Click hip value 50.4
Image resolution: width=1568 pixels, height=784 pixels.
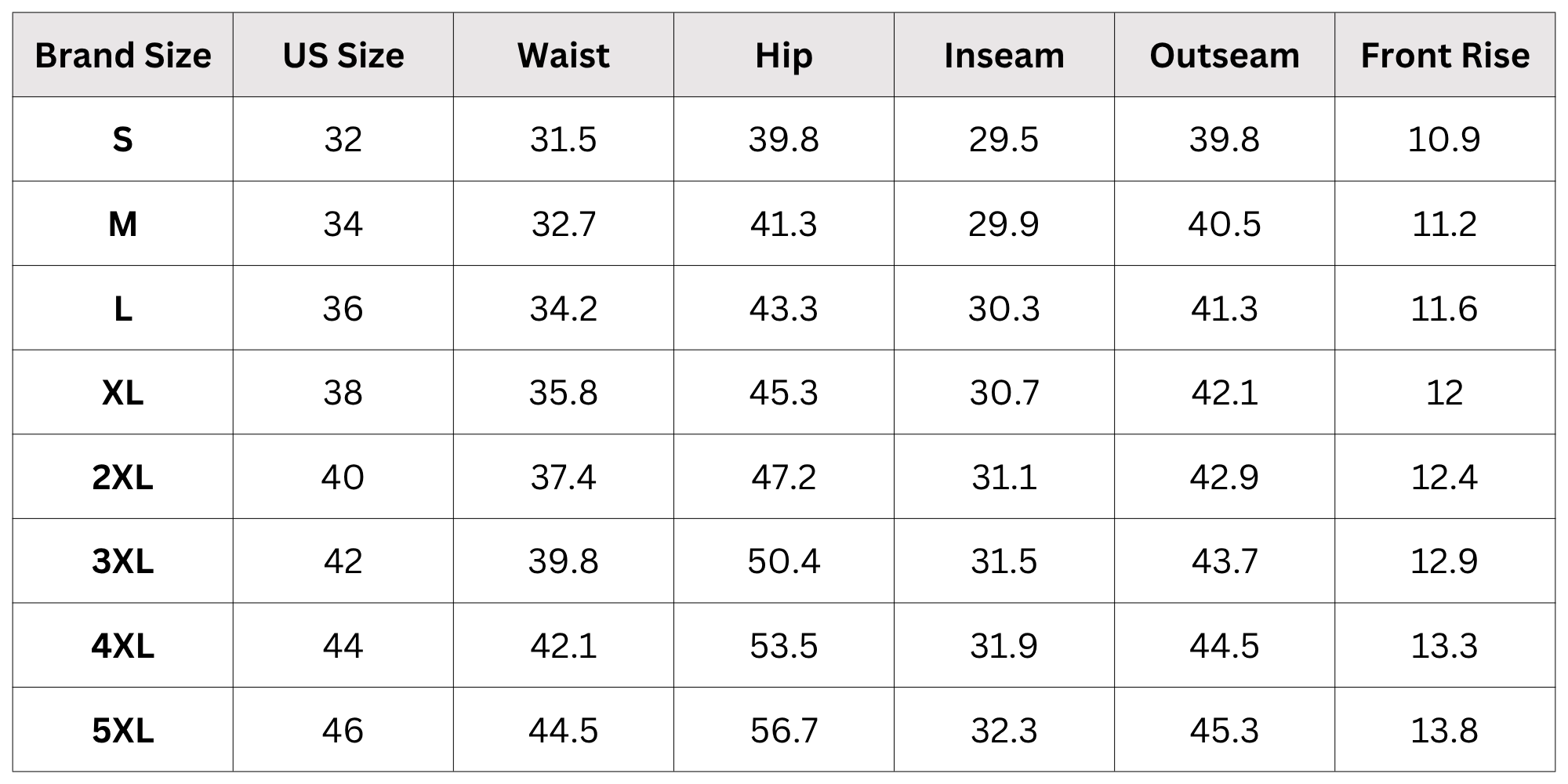784,561
